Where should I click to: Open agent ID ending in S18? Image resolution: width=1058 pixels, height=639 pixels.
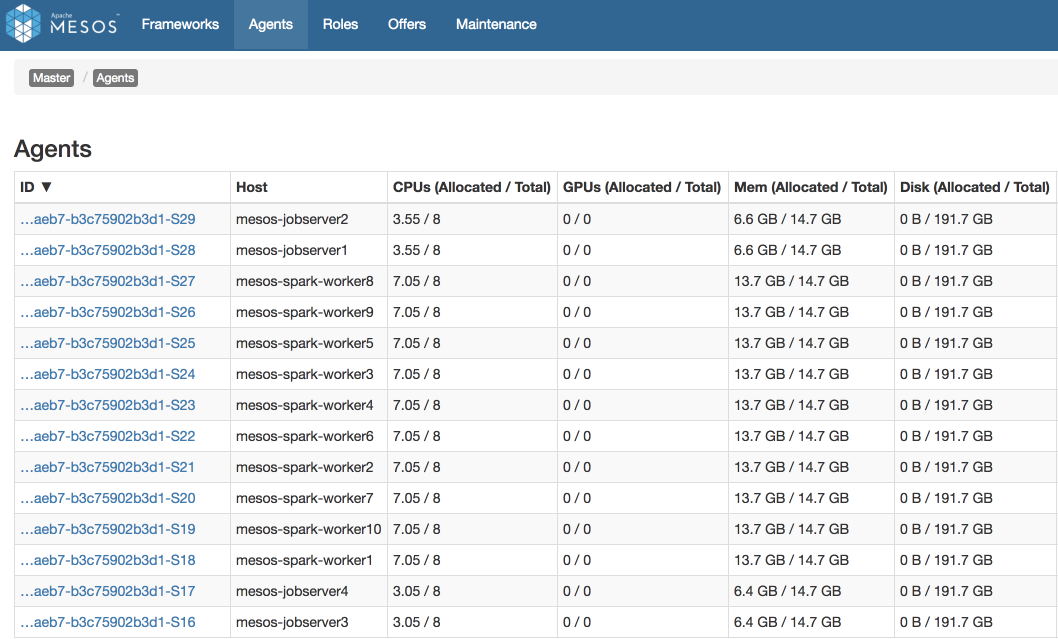coord(108,561)
